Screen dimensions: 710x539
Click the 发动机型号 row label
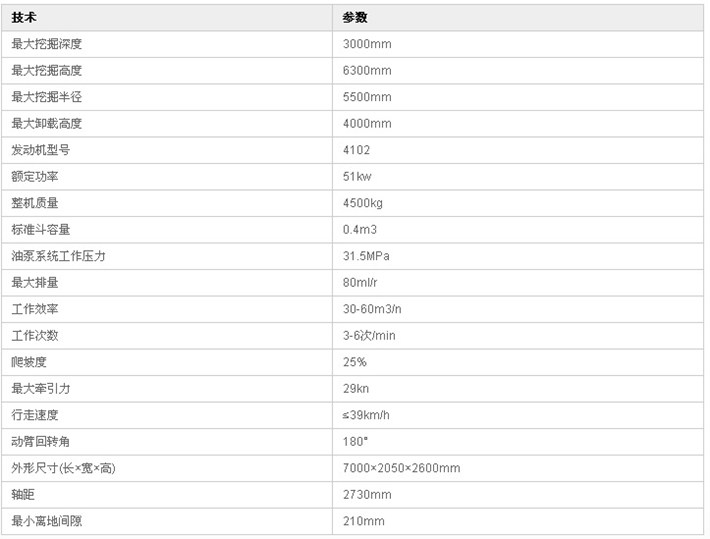tap(41, 150)
